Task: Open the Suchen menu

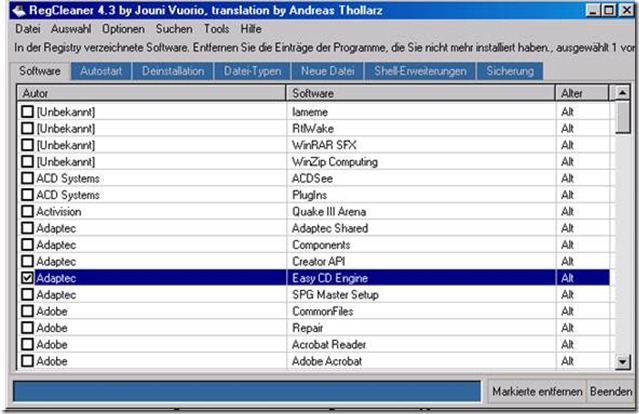Action: (174, 29)
